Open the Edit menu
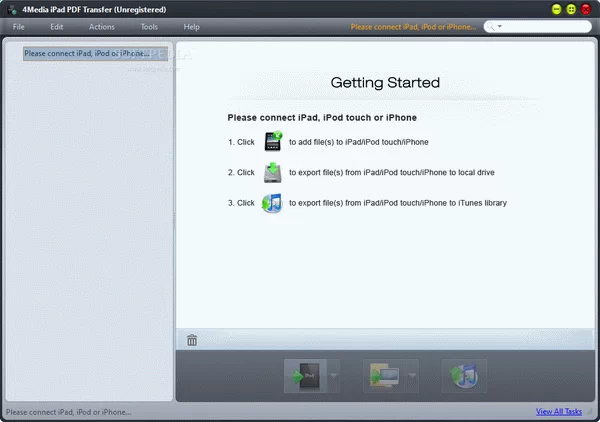The image size is (600, 422). point(57,27)
